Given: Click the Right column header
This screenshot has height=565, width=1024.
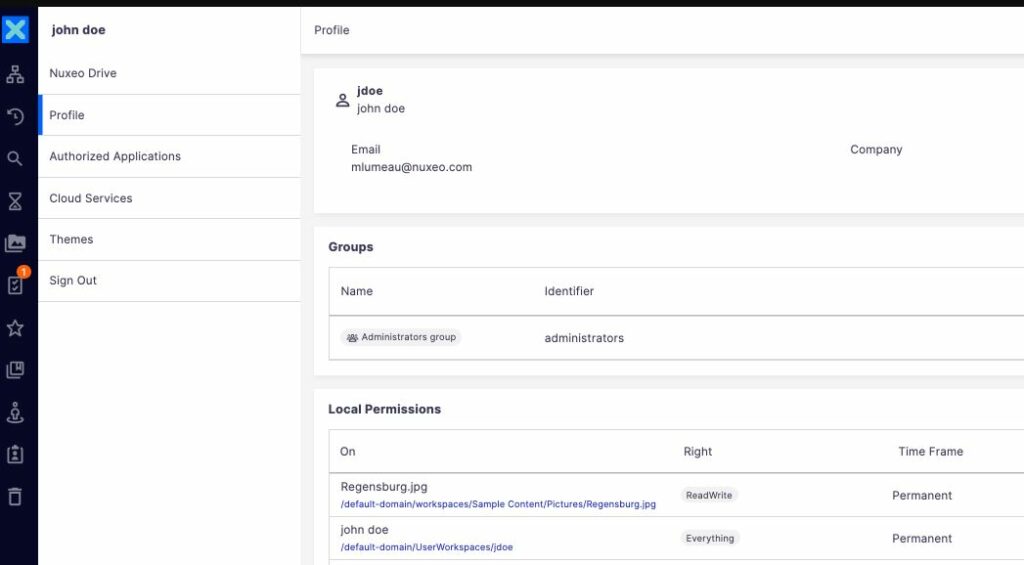Looking at the screenshot, I should [697, 452].
